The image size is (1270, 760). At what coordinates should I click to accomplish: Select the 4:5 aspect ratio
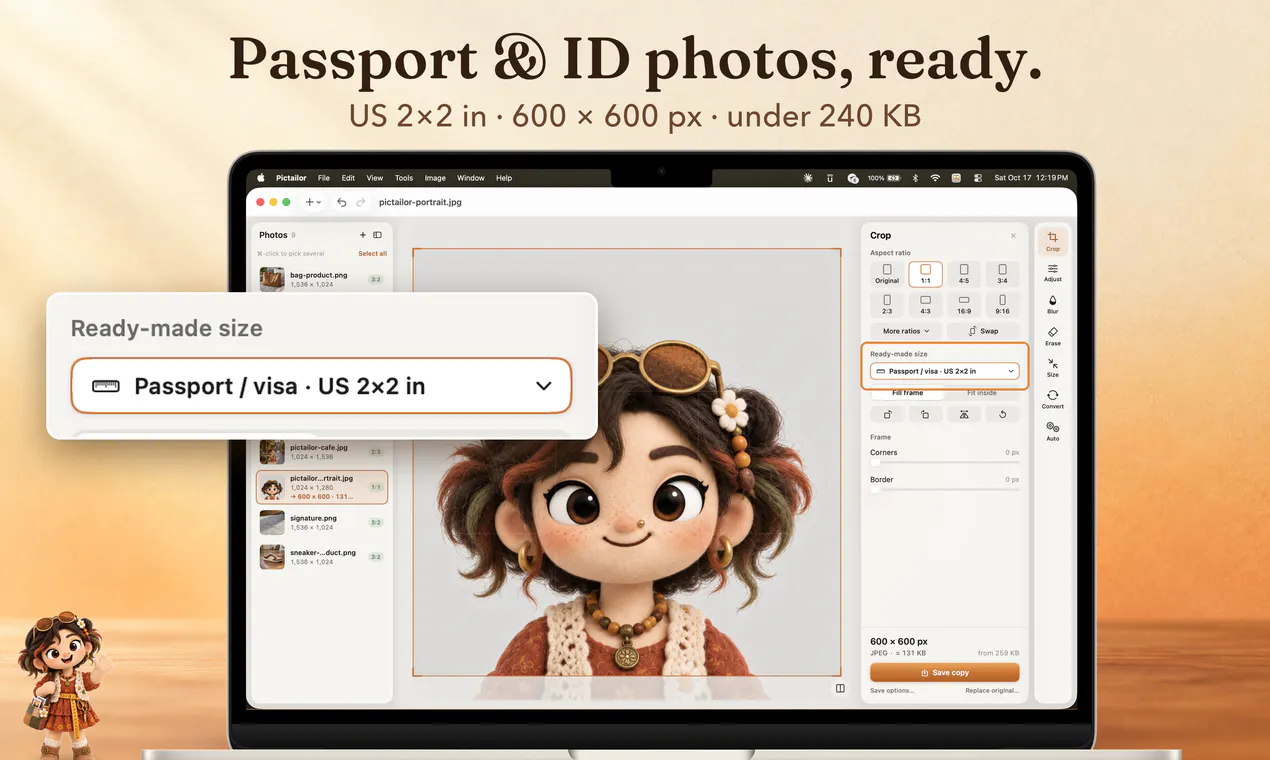click(964, 274)
